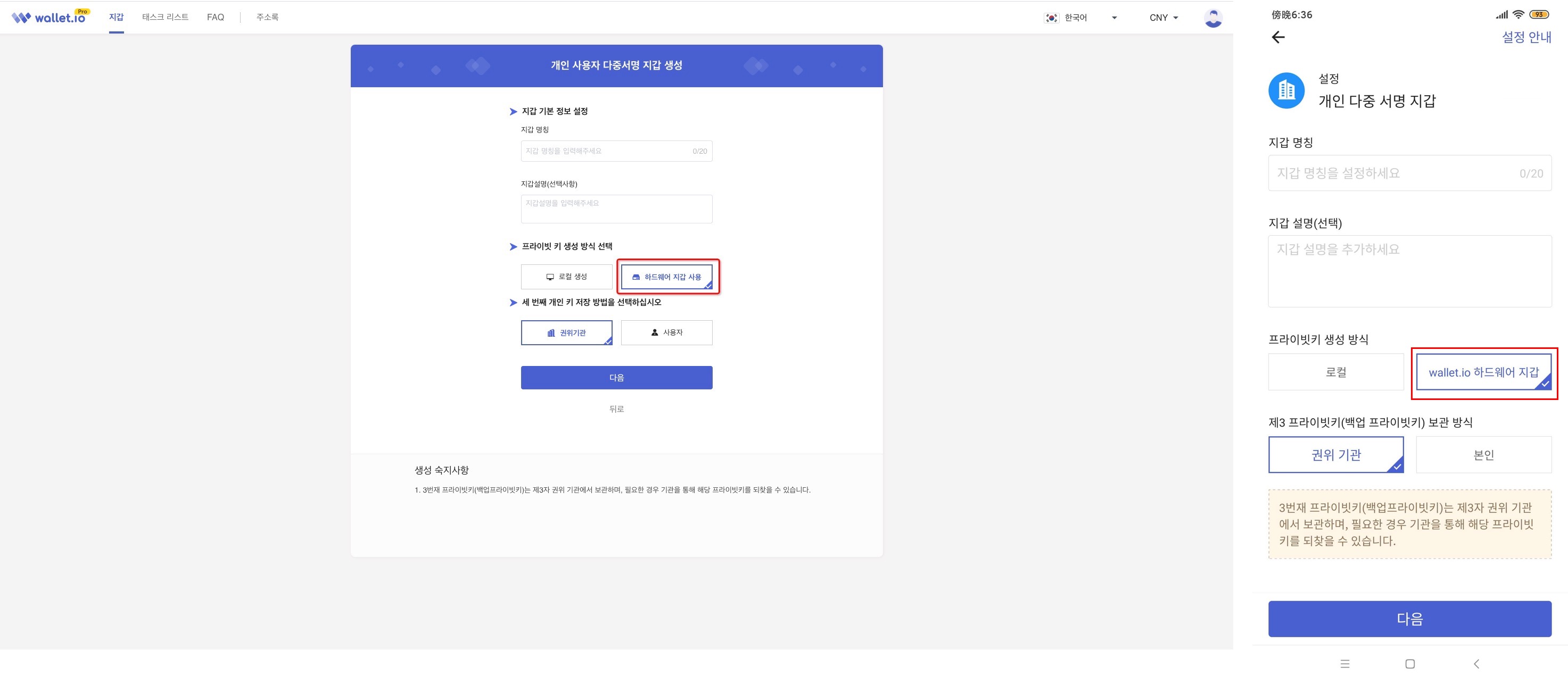
Task: Tap the mobile back arrow
Action: tap(1277, 38)
